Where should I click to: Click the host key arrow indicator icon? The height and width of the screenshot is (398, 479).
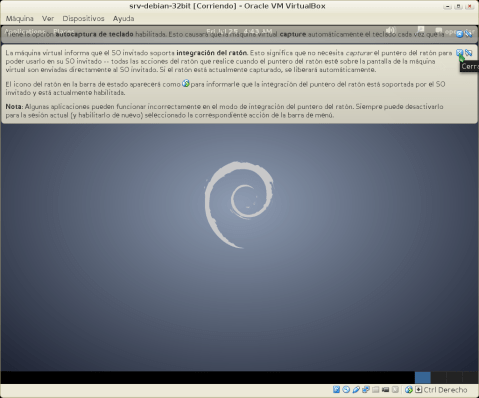click(x=418, y=389)
